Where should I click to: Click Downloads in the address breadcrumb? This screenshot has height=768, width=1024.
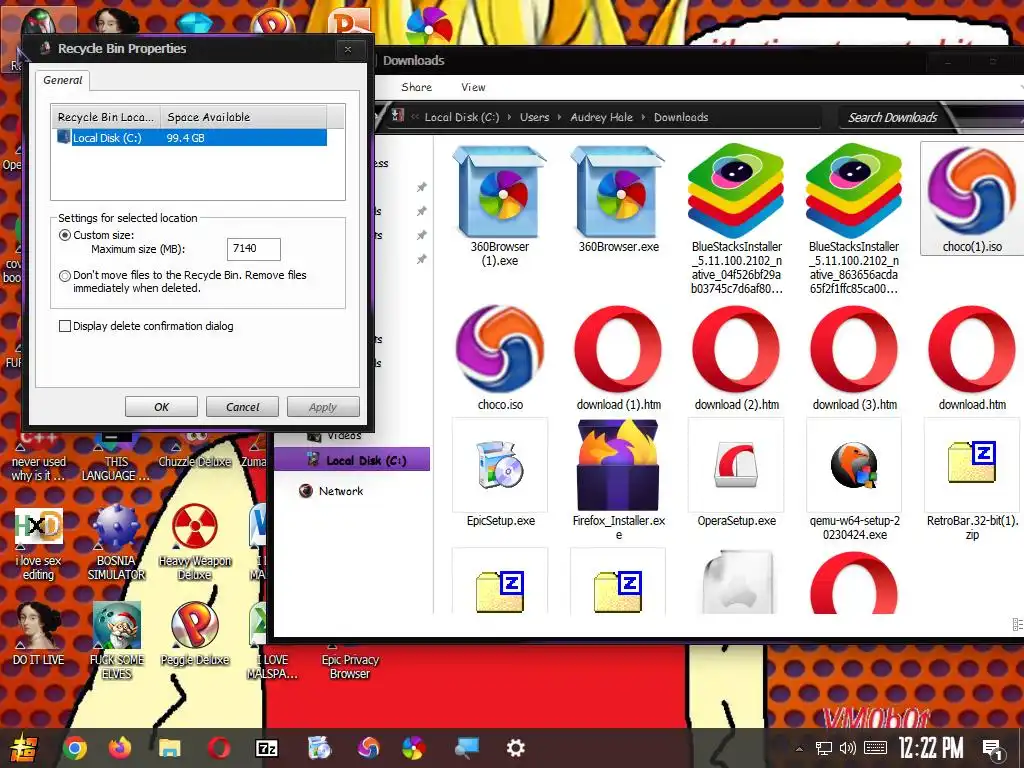(680, 118)
